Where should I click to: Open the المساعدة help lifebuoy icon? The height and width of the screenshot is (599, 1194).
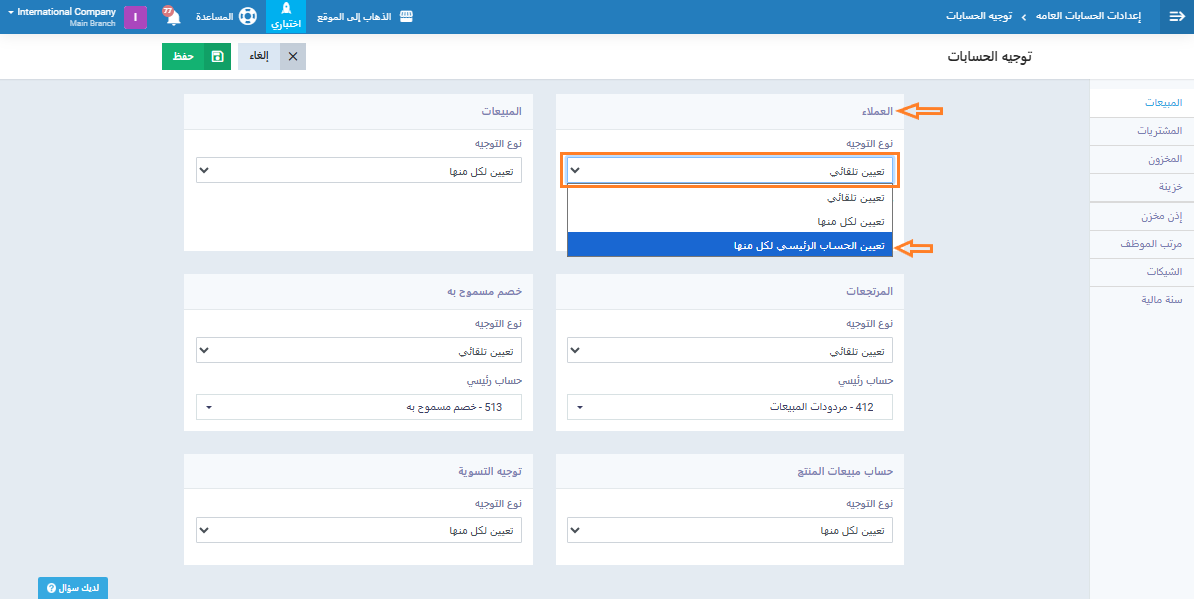248,17
